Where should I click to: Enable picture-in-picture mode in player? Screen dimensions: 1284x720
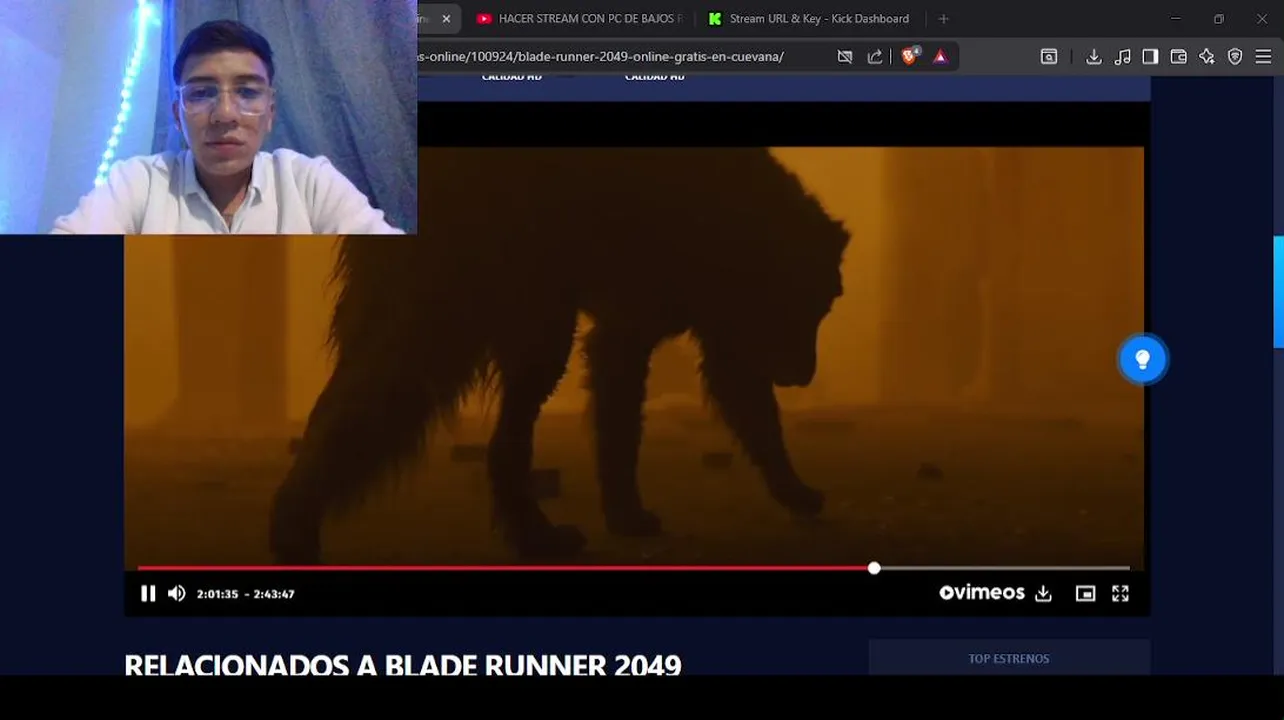1085,594
